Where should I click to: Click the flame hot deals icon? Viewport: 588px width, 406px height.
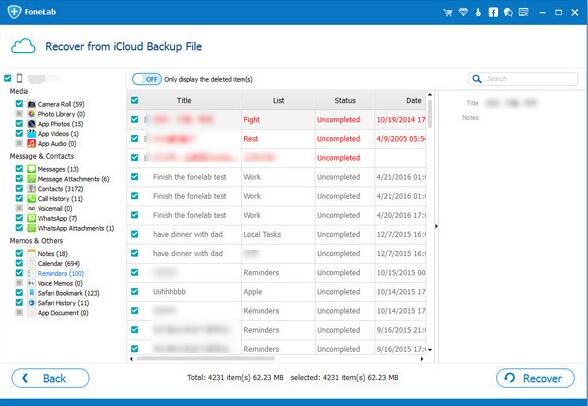click(x=478, y=12)
